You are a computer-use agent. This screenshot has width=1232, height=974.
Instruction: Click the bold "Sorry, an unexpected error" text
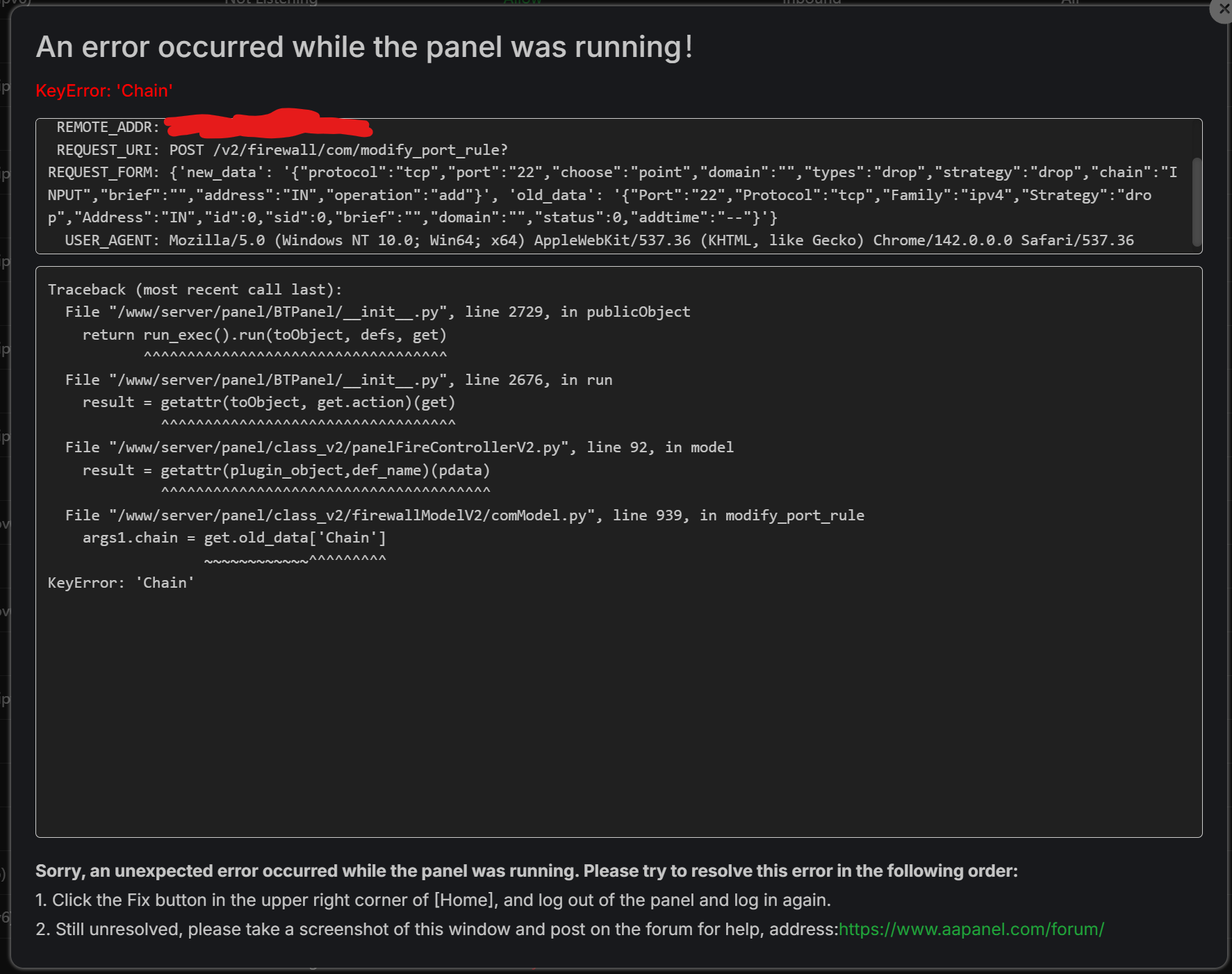point(526,871)
